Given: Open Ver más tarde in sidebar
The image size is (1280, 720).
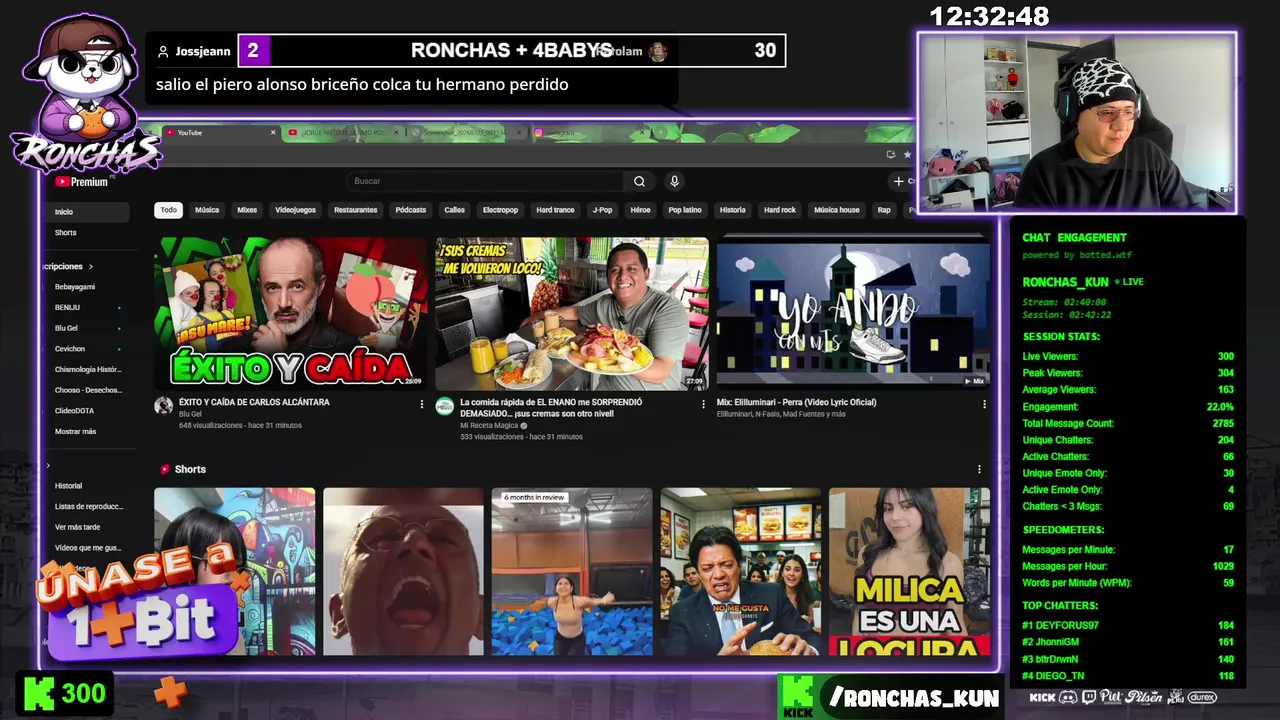Looking at the screenshot, I should coord(88,527).
